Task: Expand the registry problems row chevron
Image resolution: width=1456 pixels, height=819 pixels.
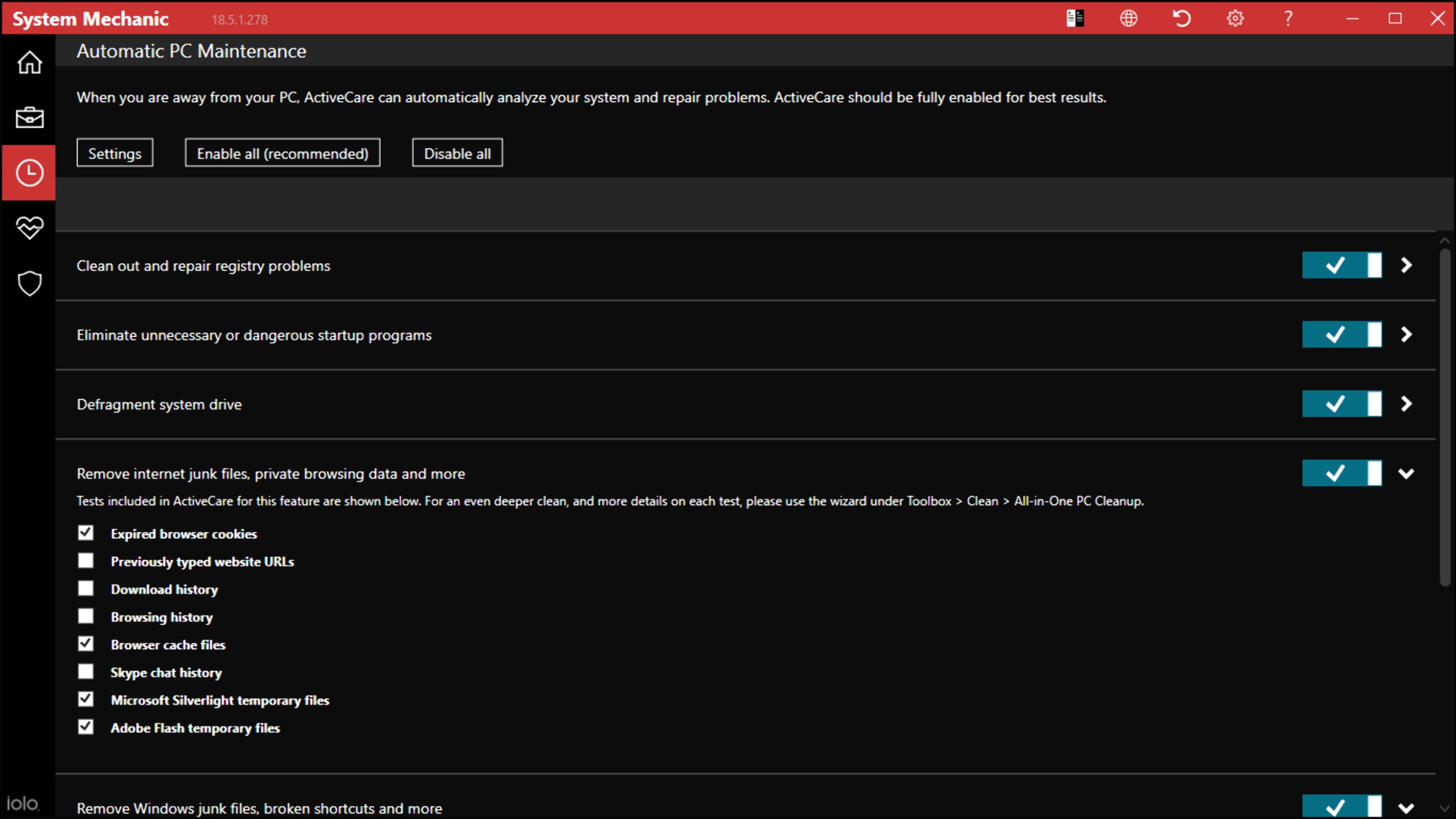Action: (1407, 265)
